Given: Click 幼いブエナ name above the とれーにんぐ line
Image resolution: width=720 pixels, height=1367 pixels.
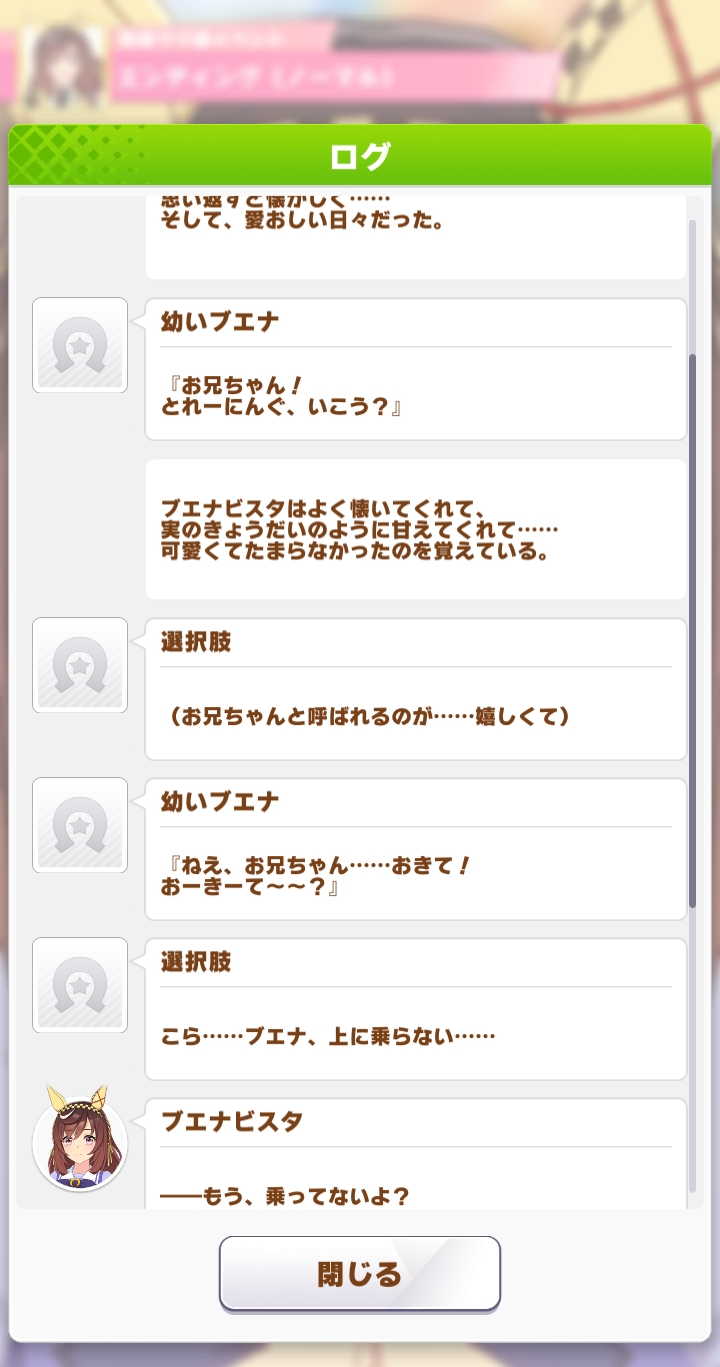Looking at the screenshot, I should [219, 321].
